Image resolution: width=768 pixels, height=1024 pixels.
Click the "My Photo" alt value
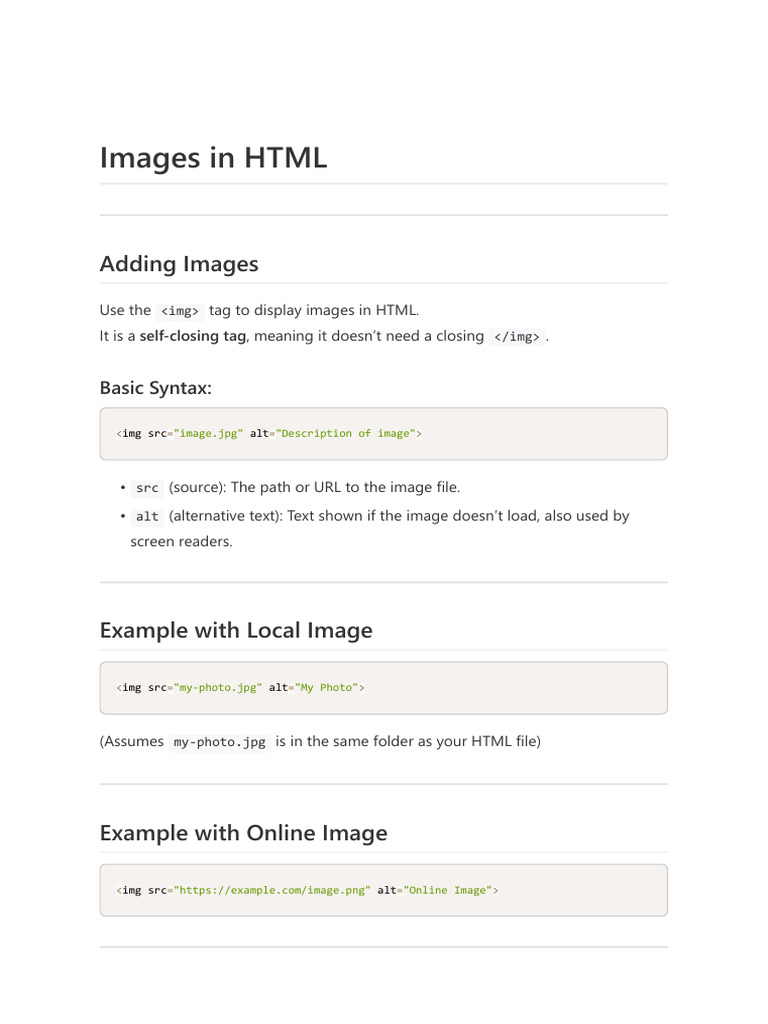pos(327,688)
